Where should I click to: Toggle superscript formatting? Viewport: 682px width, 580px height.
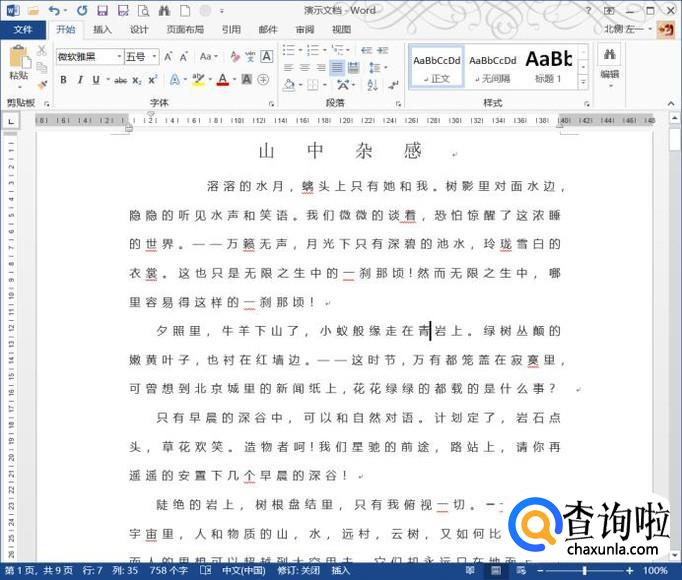[x=152, y=80]
